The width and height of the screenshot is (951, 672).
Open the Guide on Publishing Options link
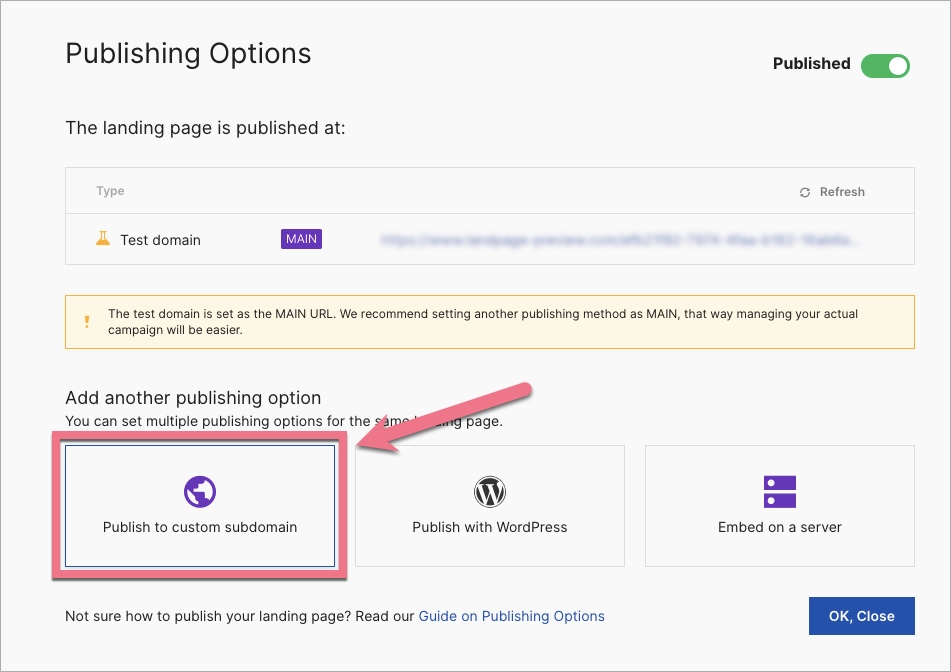pos(511,616)
